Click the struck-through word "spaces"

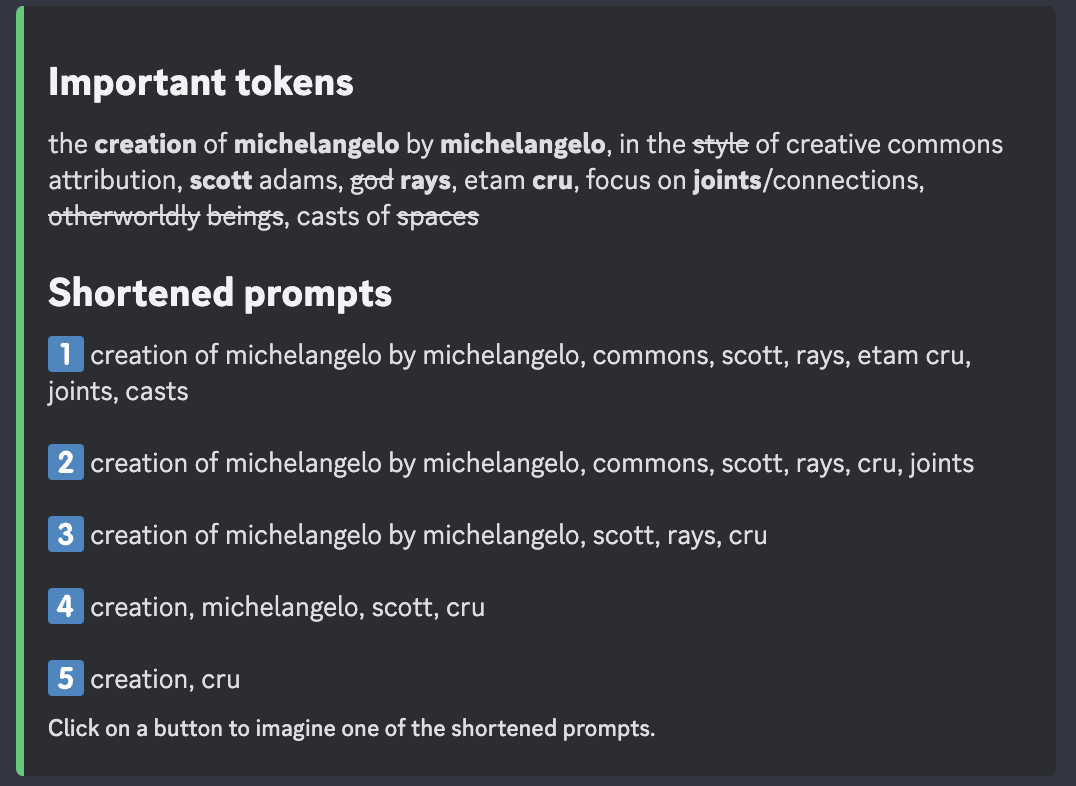point(438,216)
